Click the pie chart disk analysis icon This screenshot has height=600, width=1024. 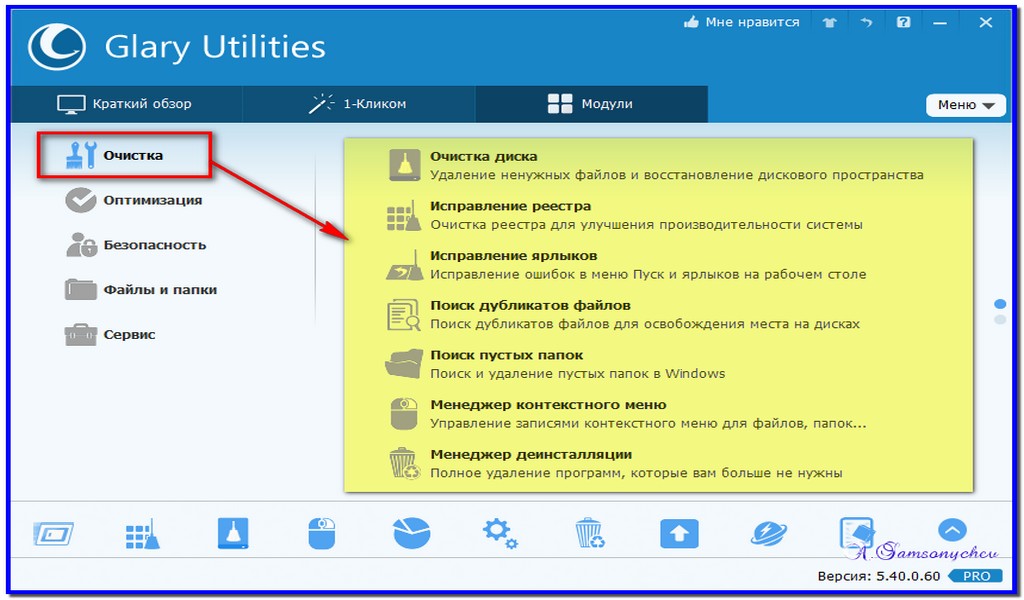tap(411, 533)
